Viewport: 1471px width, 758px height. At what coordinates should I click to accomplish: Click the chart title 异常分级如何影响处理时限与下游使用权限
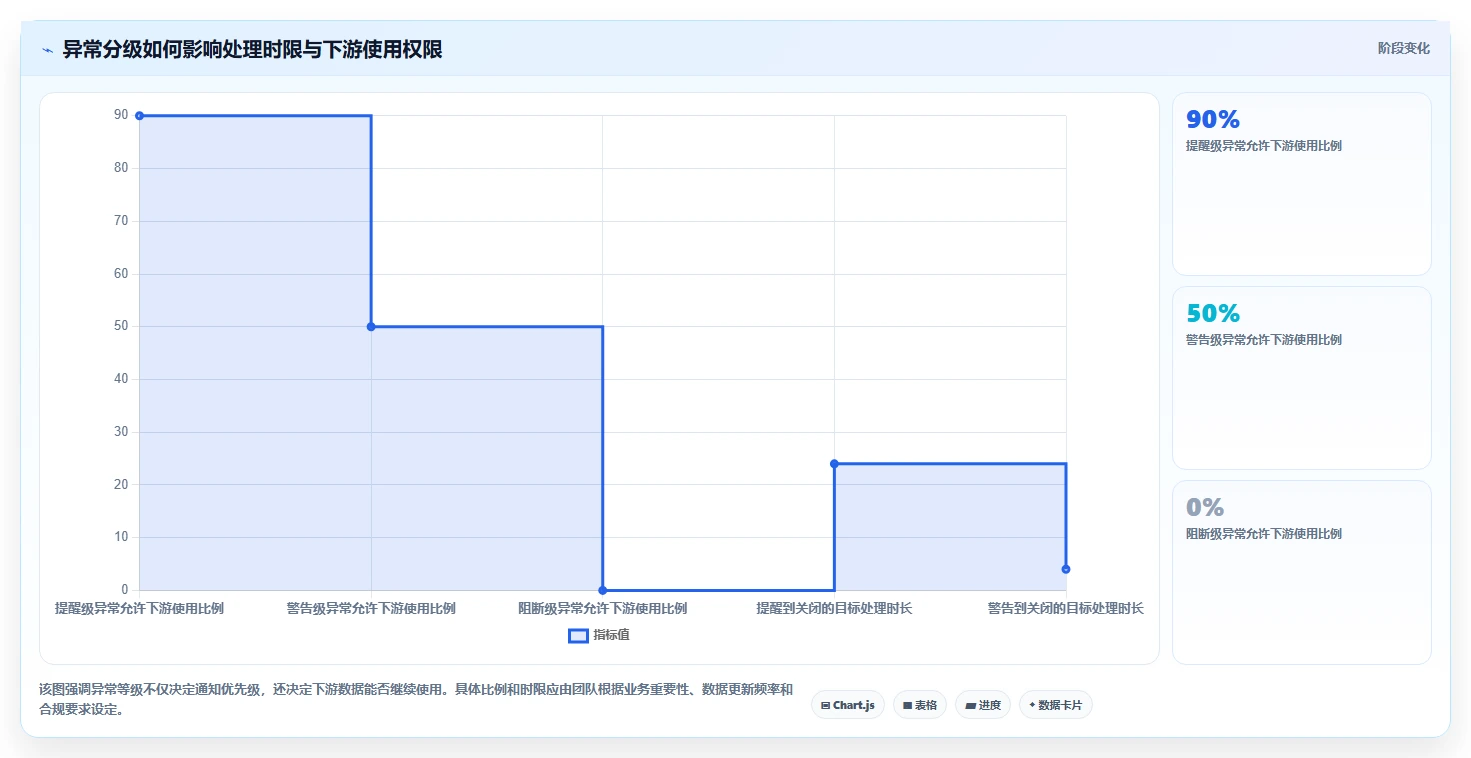tap(253, 49)
